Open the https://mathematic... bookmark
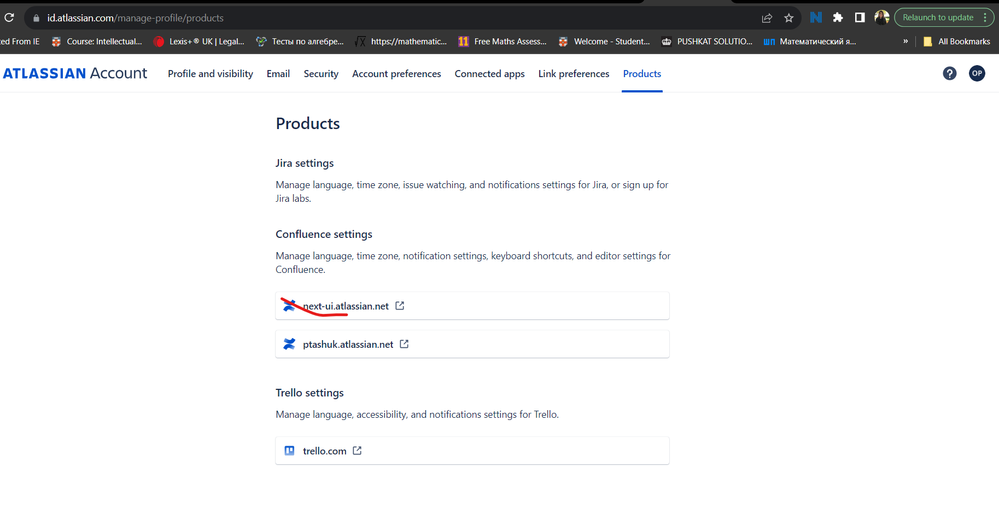Viewport: 999px width, 525px height. [x=401, y=41]
